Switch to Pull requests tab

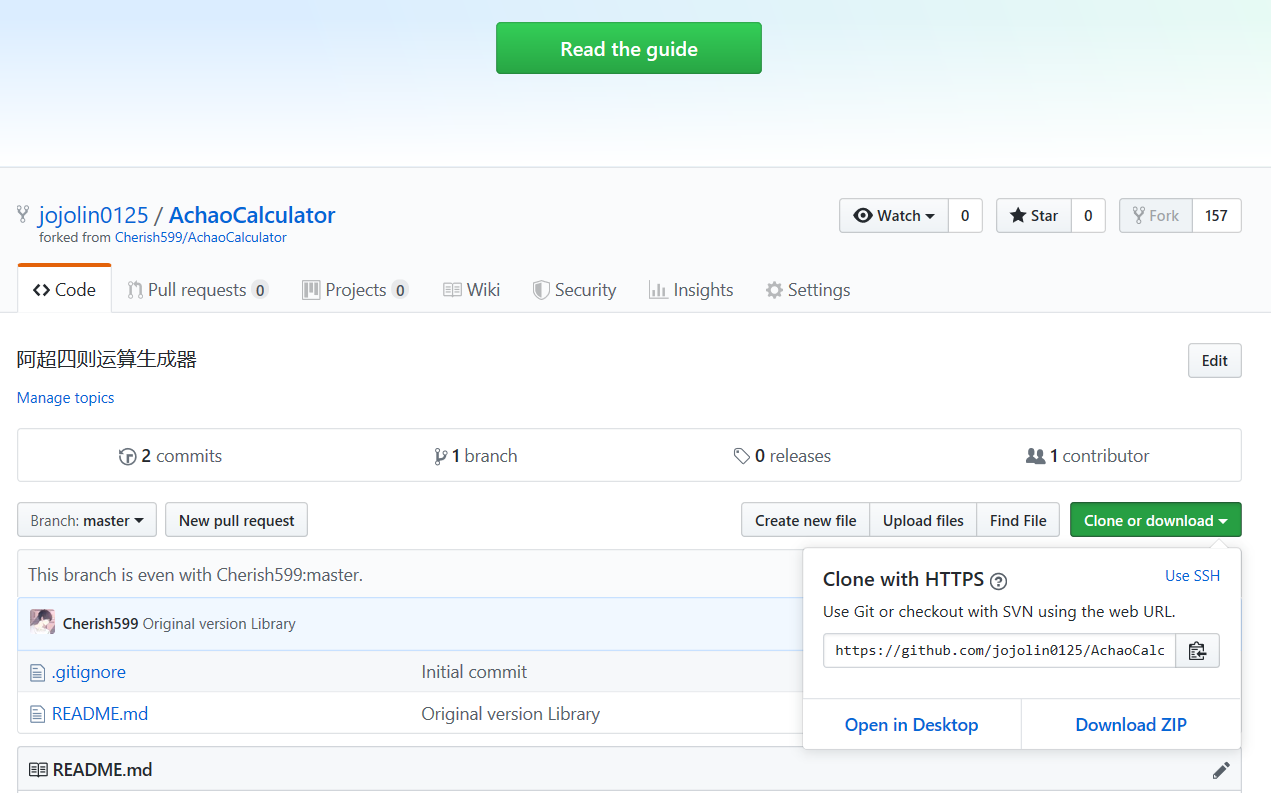click(198, 290)
